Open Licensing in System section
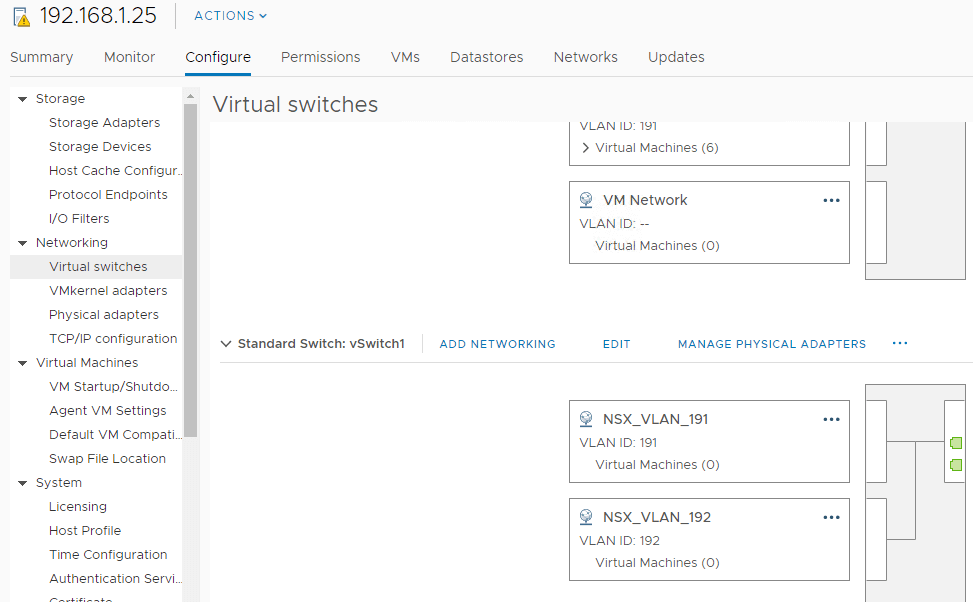 click(78, 507)
